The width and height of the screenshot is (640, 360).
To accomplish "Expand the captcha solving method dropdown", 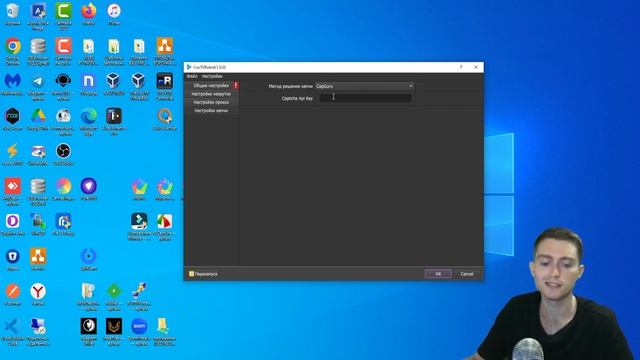I will pyautogui.click(x=364, y=86).
